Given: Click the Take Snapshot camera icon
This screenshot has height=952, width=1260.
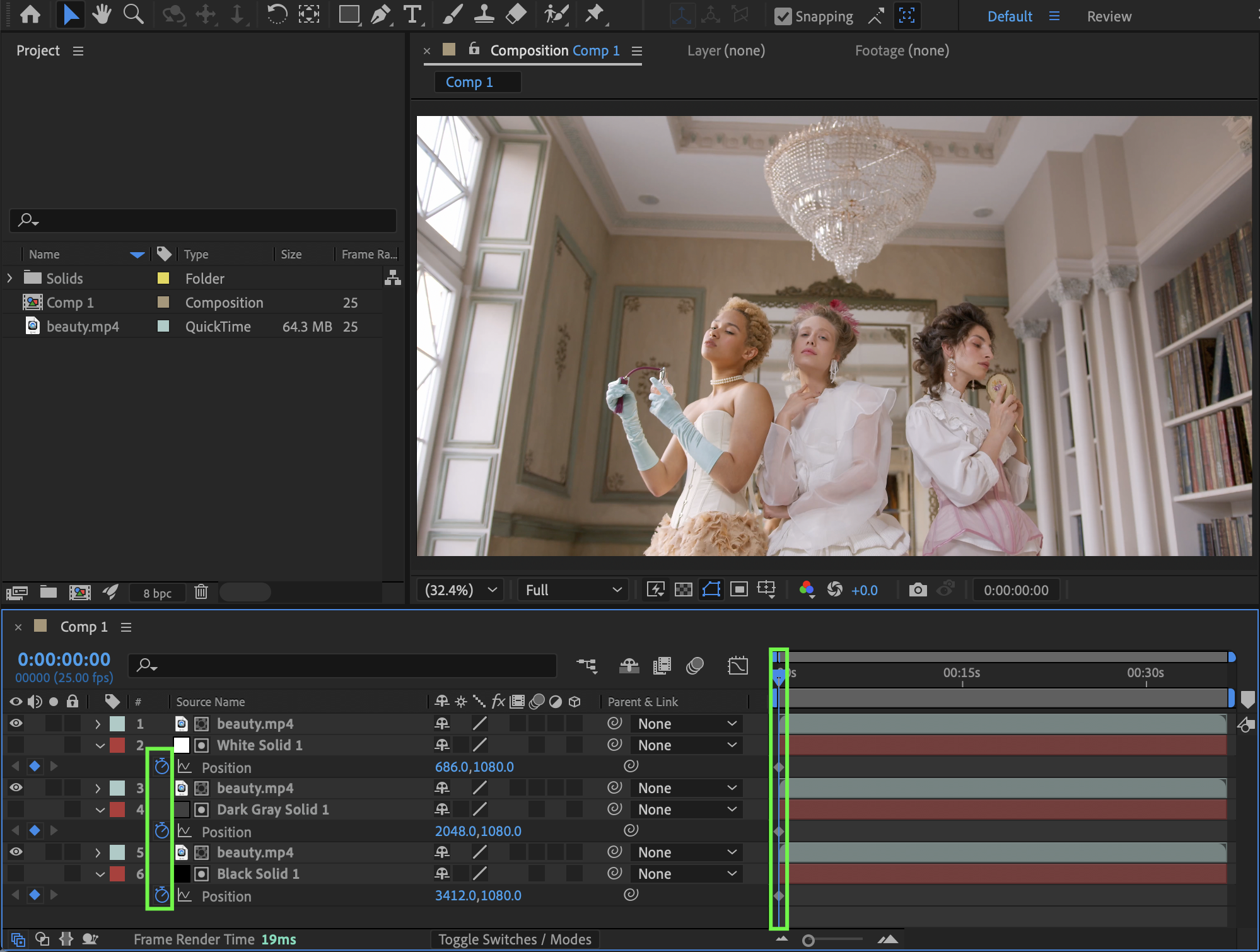Looking at the screenshot, I should pos(918,589).
